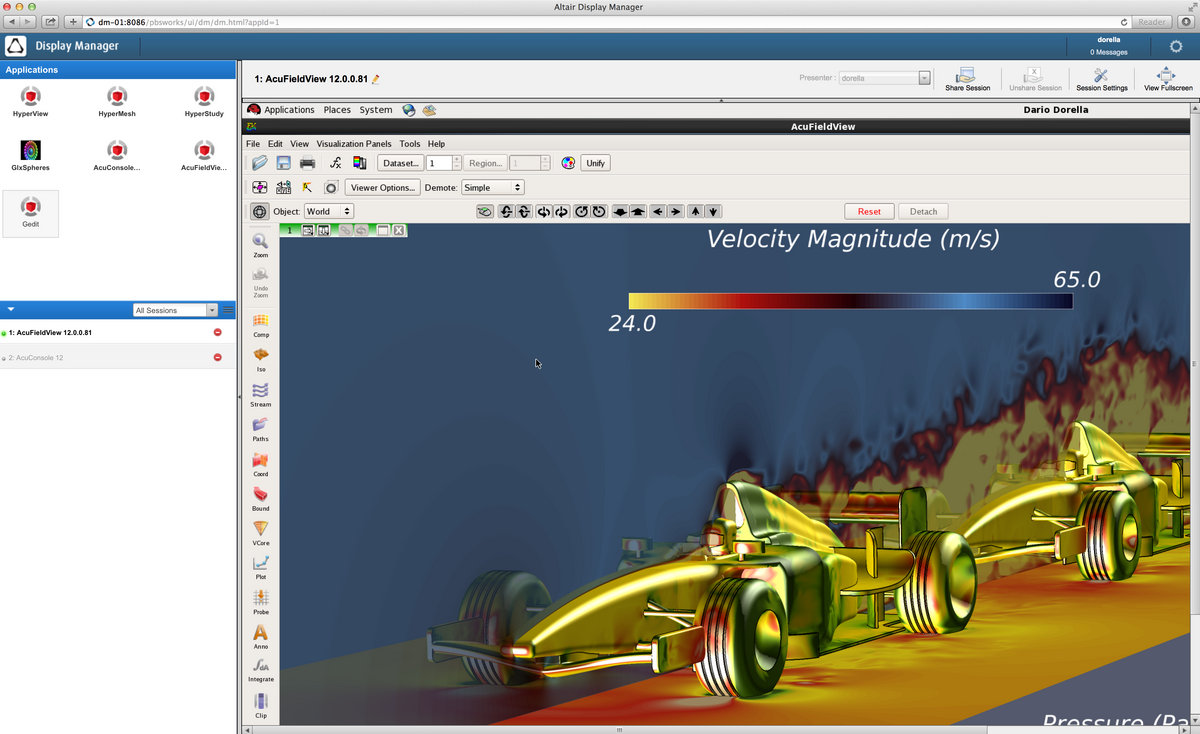
Task: Open the All Sessions filter dropdown
Action: pos(175,310)
